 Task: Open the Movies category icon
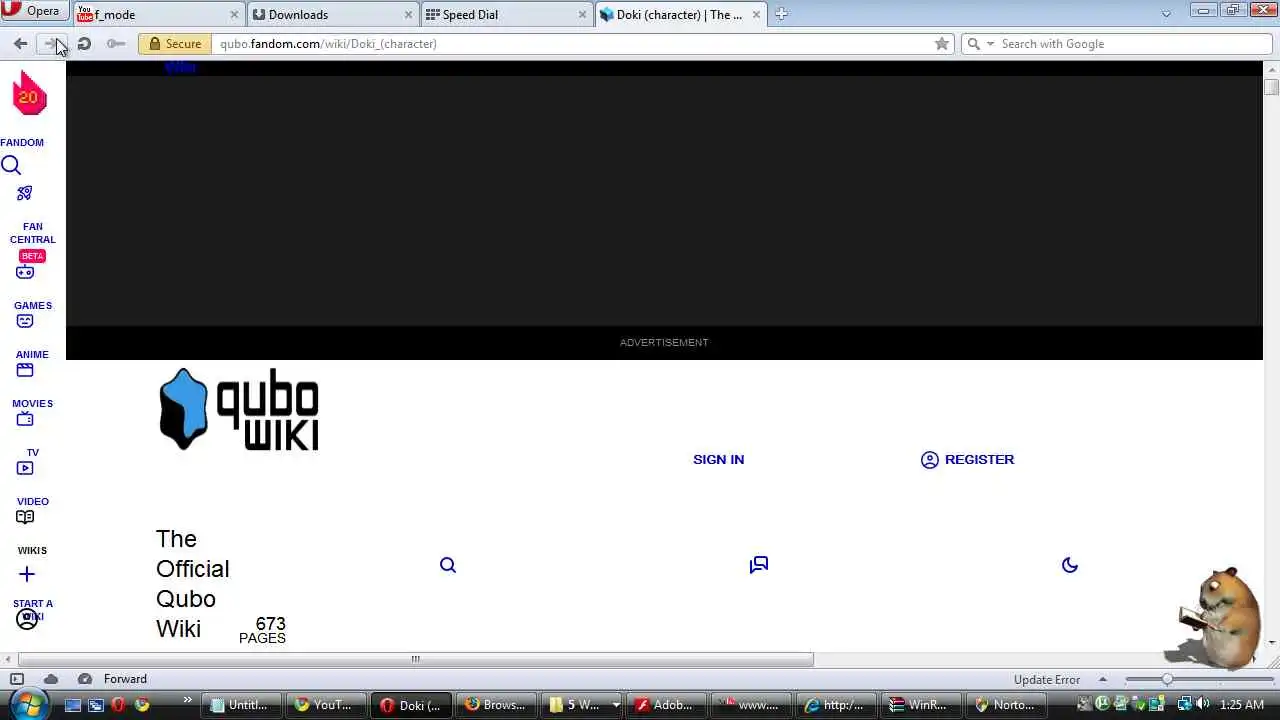(x=25, y=370)
